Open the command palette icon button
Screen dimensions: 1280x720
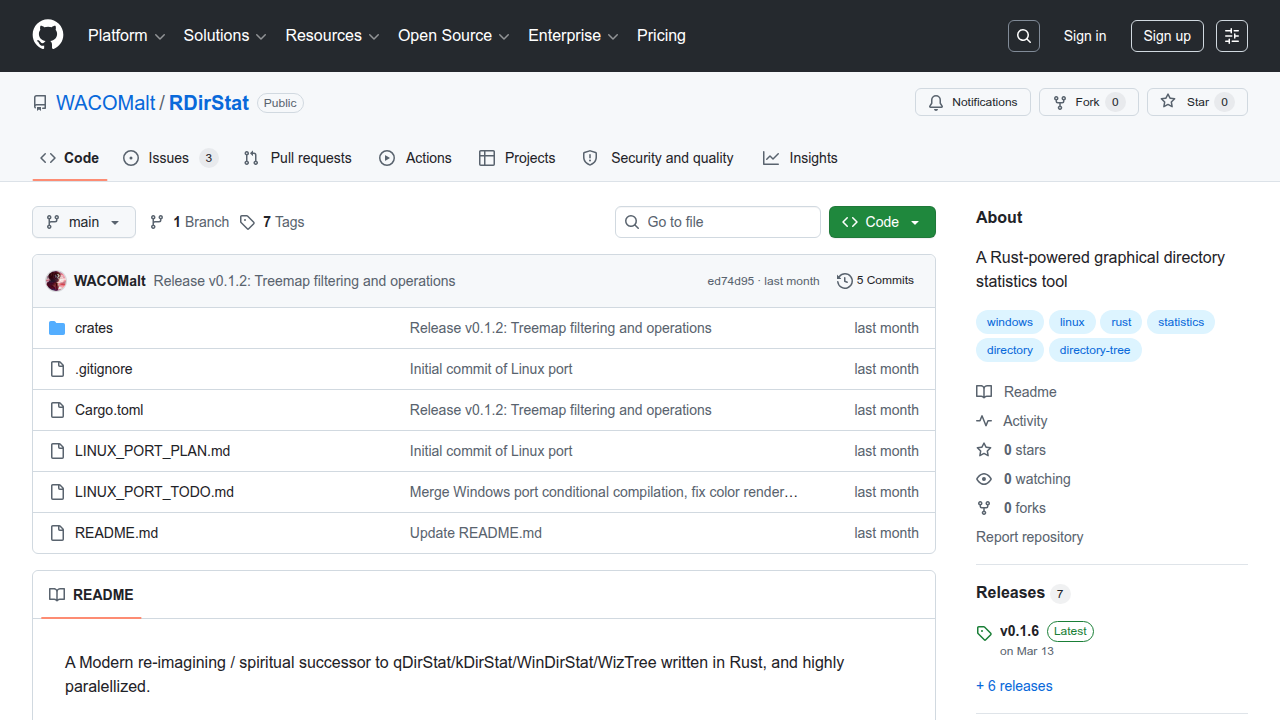tap(1232, 36)
